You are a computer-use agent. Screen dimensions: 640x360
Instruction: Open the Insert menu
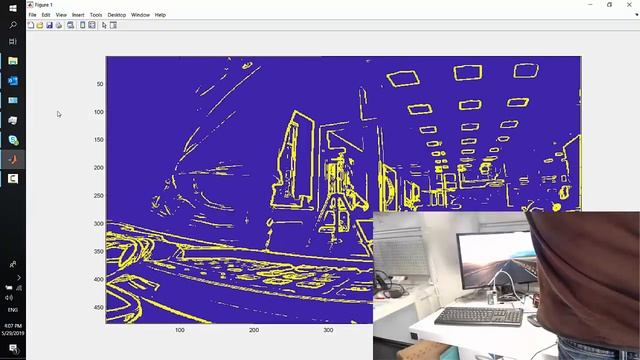(78, 15)
